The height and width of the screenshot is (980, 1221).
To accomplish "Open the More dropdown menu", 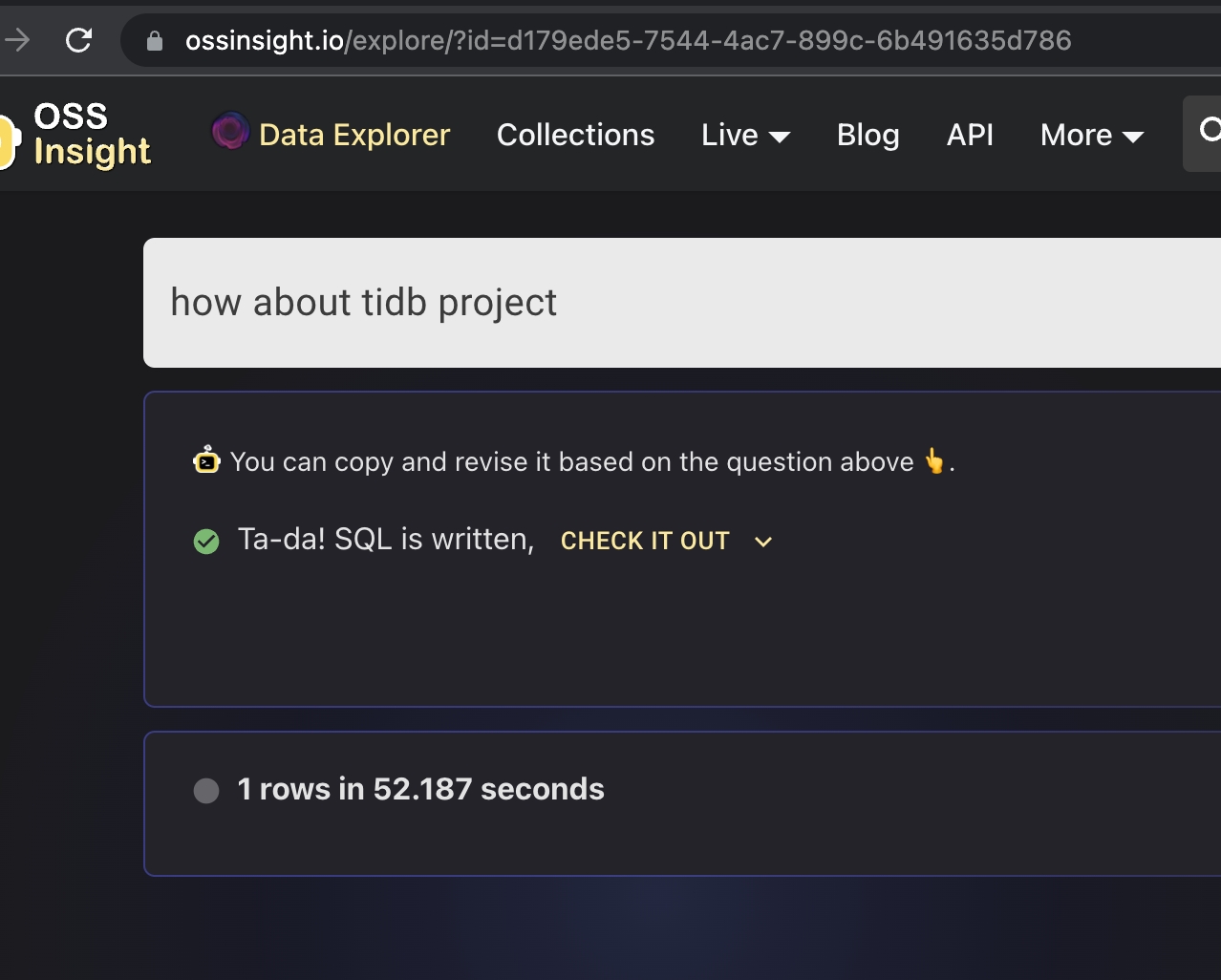I will pos(1090,135).
